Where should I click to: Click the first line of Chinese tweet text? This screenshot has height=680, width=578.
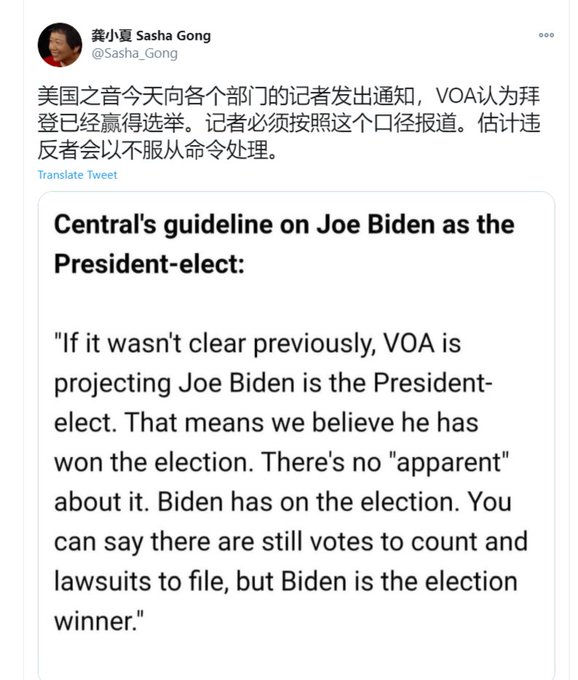[x=289, y=96]
